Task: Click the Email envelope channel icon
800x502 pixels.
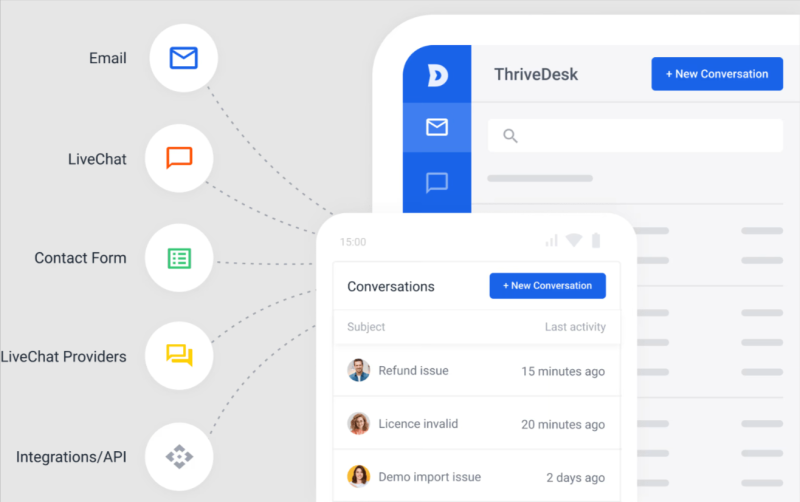Action: (184, 58)
